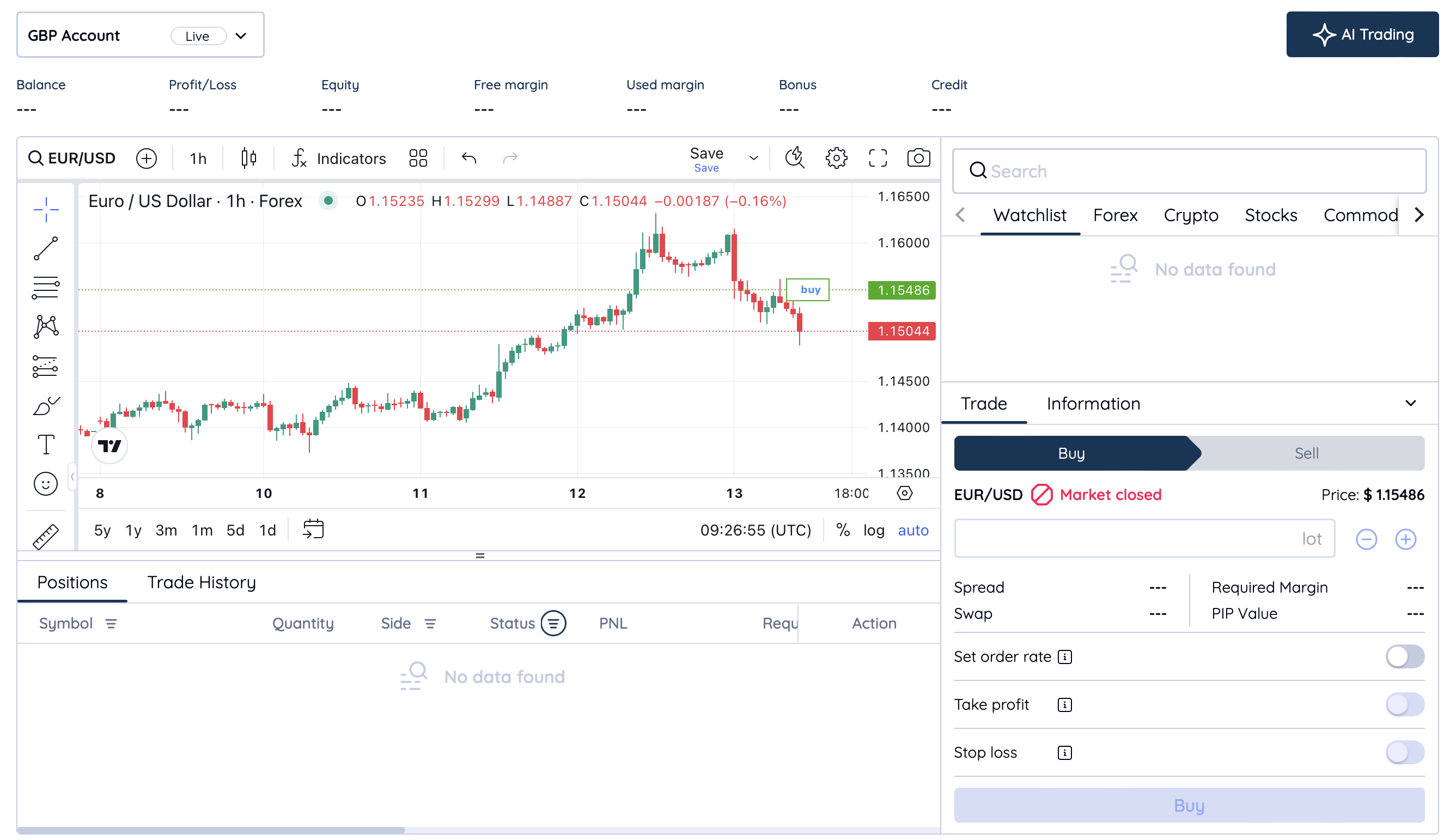
Task: Switch to the Trade History tab
Action: click(202, 582)
